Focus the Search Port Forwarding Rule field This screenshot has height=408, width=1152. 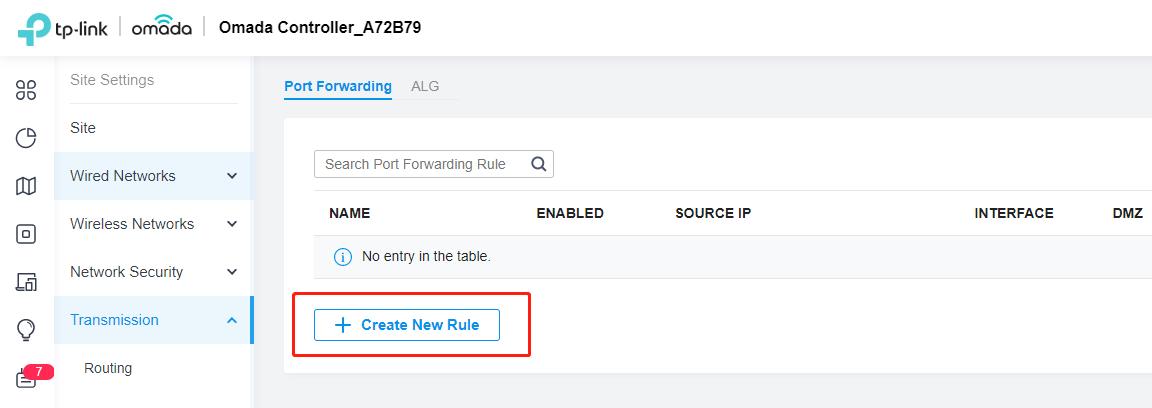pos(420,164)
